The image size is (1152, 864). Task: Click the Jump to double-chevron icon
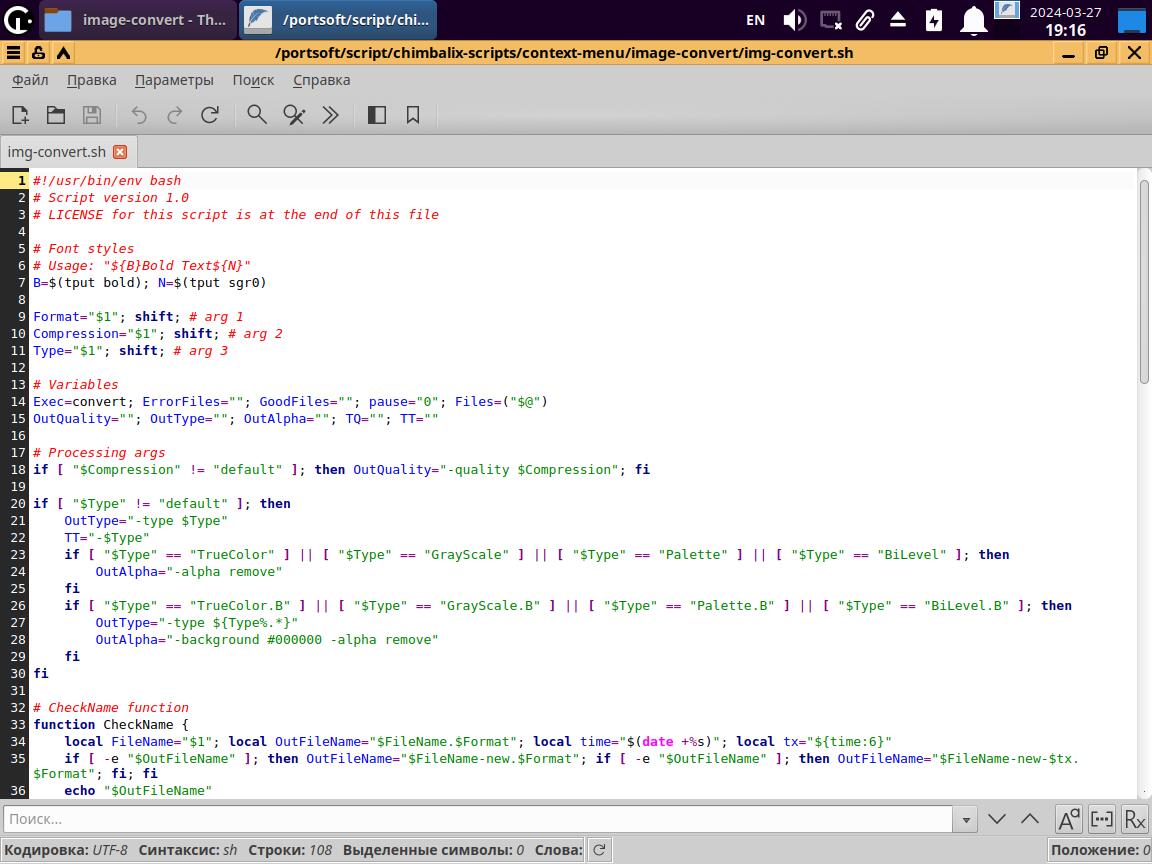[330, 115]
